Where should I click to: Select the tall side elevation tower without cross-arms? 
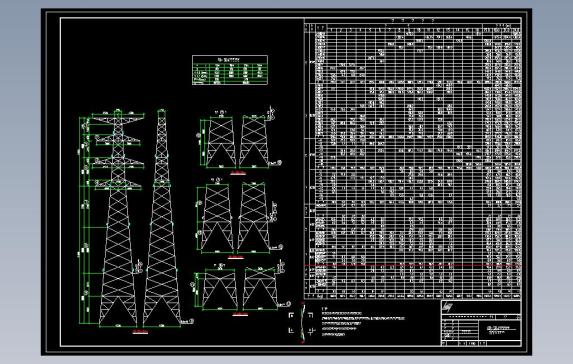tap(162, 218)
